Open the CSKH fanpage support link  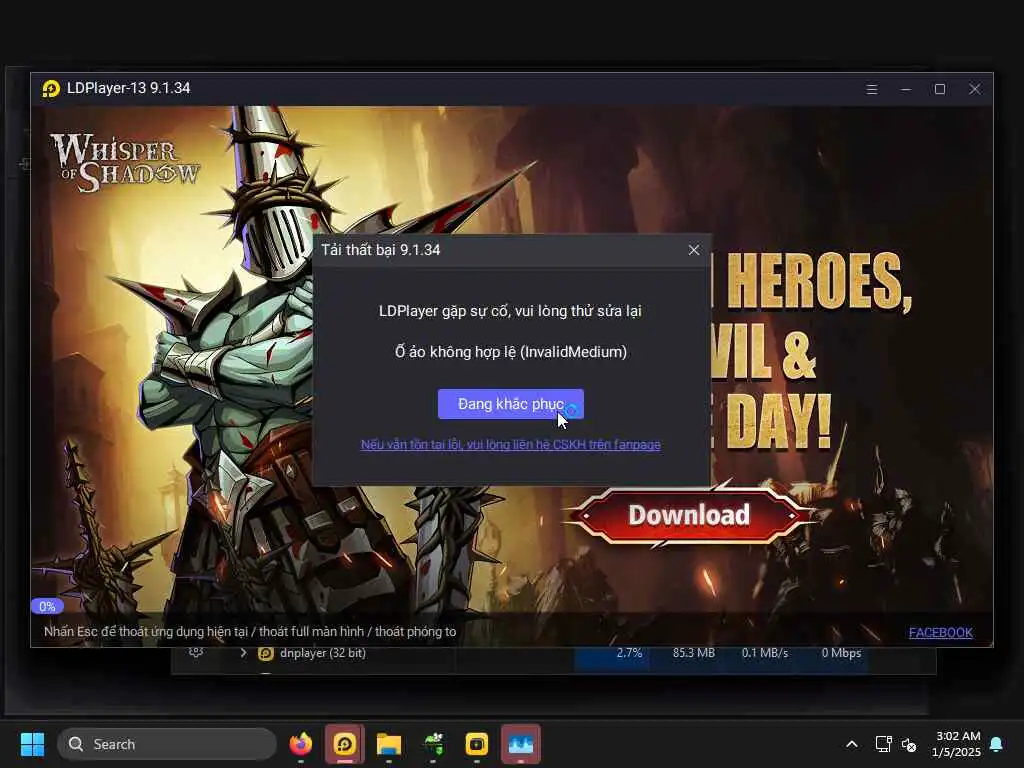pos(510,445)
